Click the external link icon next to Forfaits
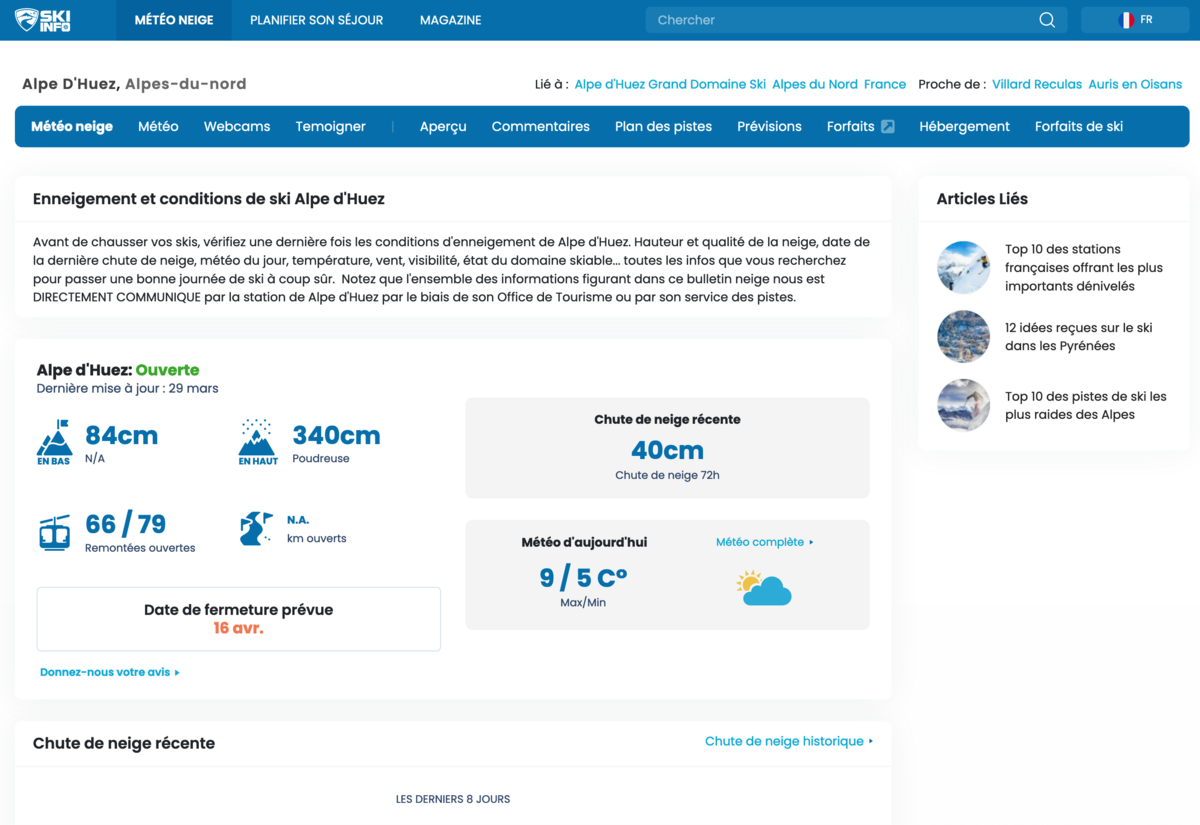The image size is (1200, 825). pos(887,127)
